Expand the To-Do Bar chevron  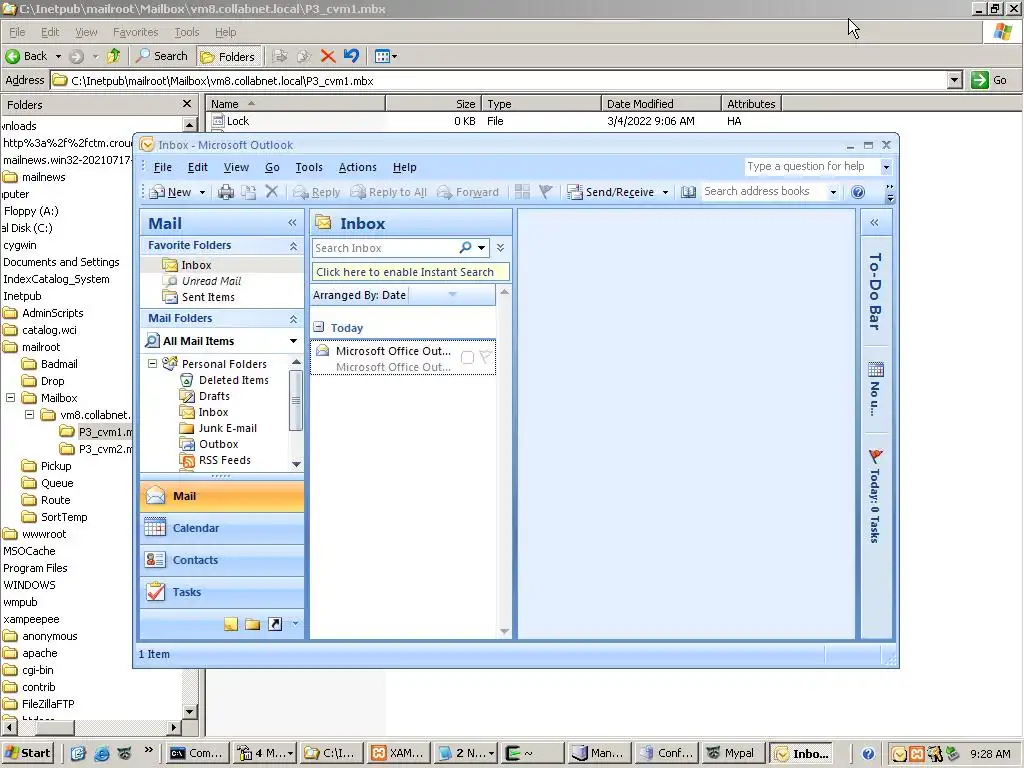874,223
